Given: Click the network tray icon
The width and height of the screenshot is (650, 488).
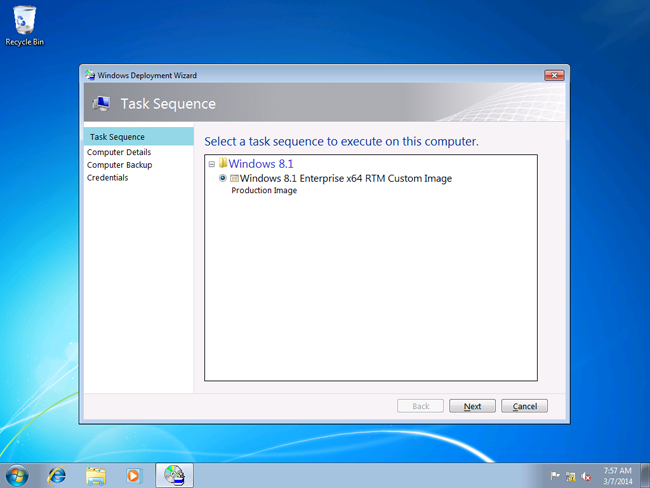Looking at the screenshot, I should (570, 476).
